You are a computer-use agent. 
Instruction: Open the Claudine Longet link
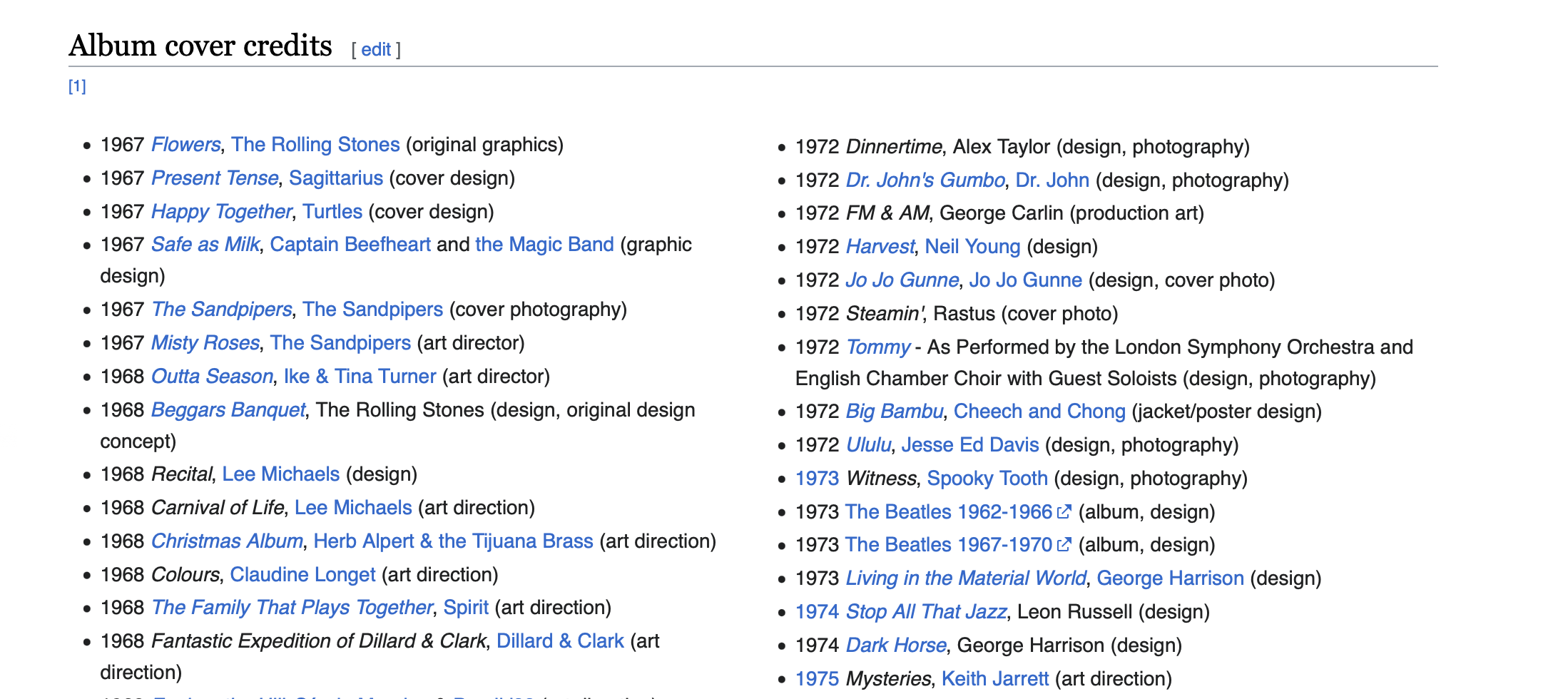tap(302, 575)
